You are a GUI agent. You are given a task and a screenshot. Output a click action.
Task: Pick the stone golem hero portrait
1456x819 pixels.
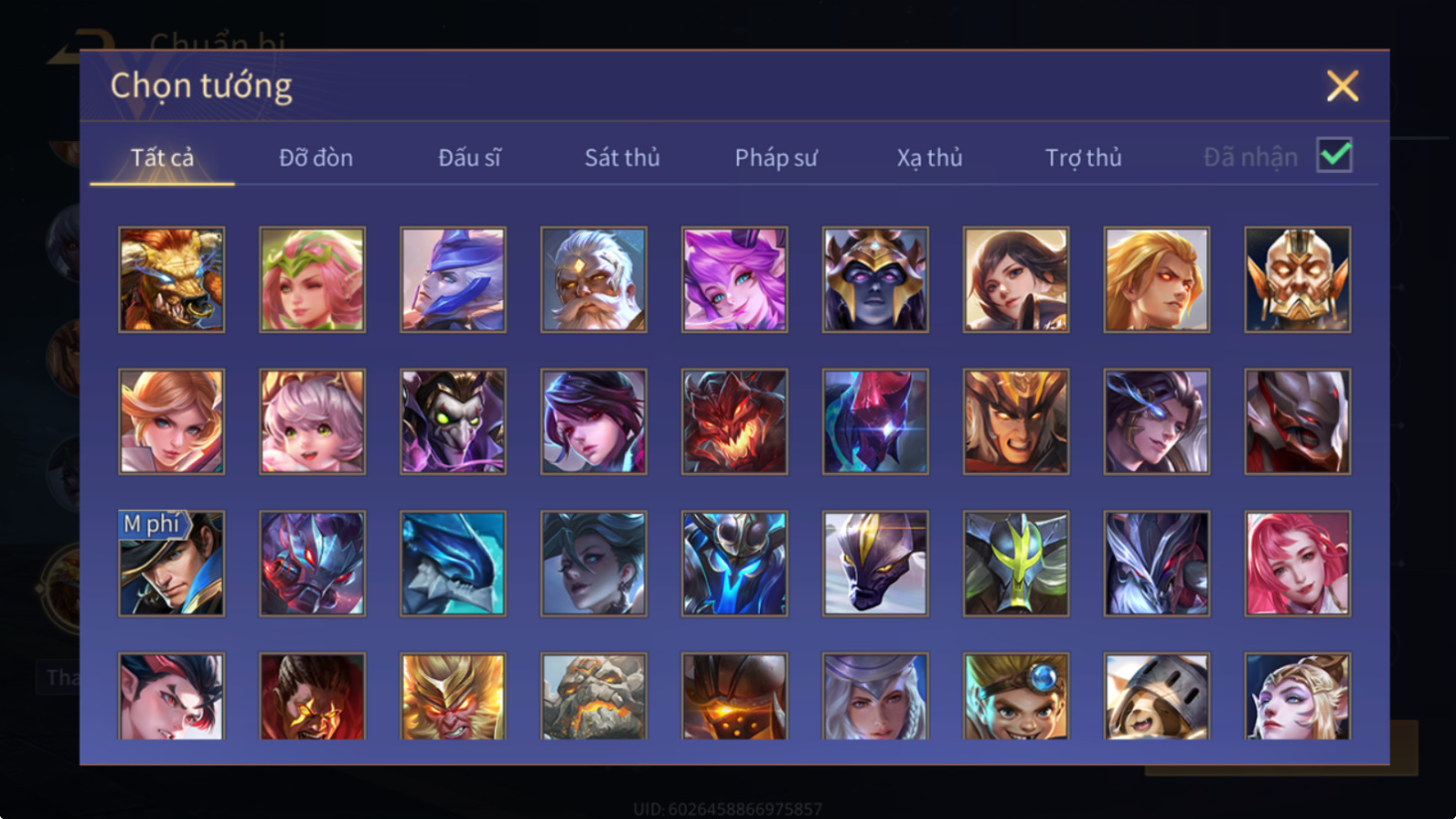pyautogui.click(x=594, y=696)
